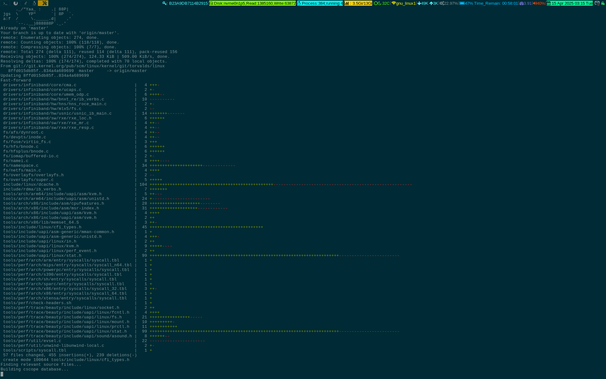The width and height of the screenshot is (606, 379).
Task: Click the "Resolving deltas: 100%" line
Action: 84,61
